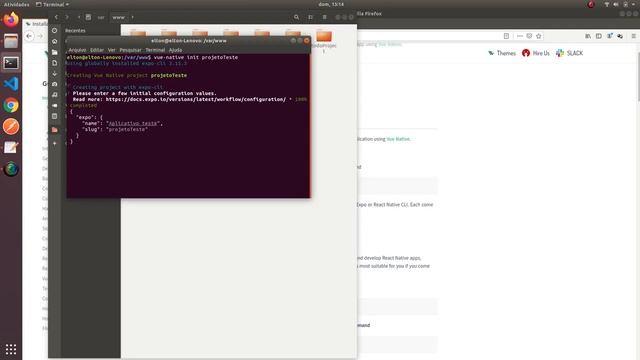The height and width of the screenshot is (360, 640).
Task: Open Music note icon in Files sidebar
Action: click(55, 95)
